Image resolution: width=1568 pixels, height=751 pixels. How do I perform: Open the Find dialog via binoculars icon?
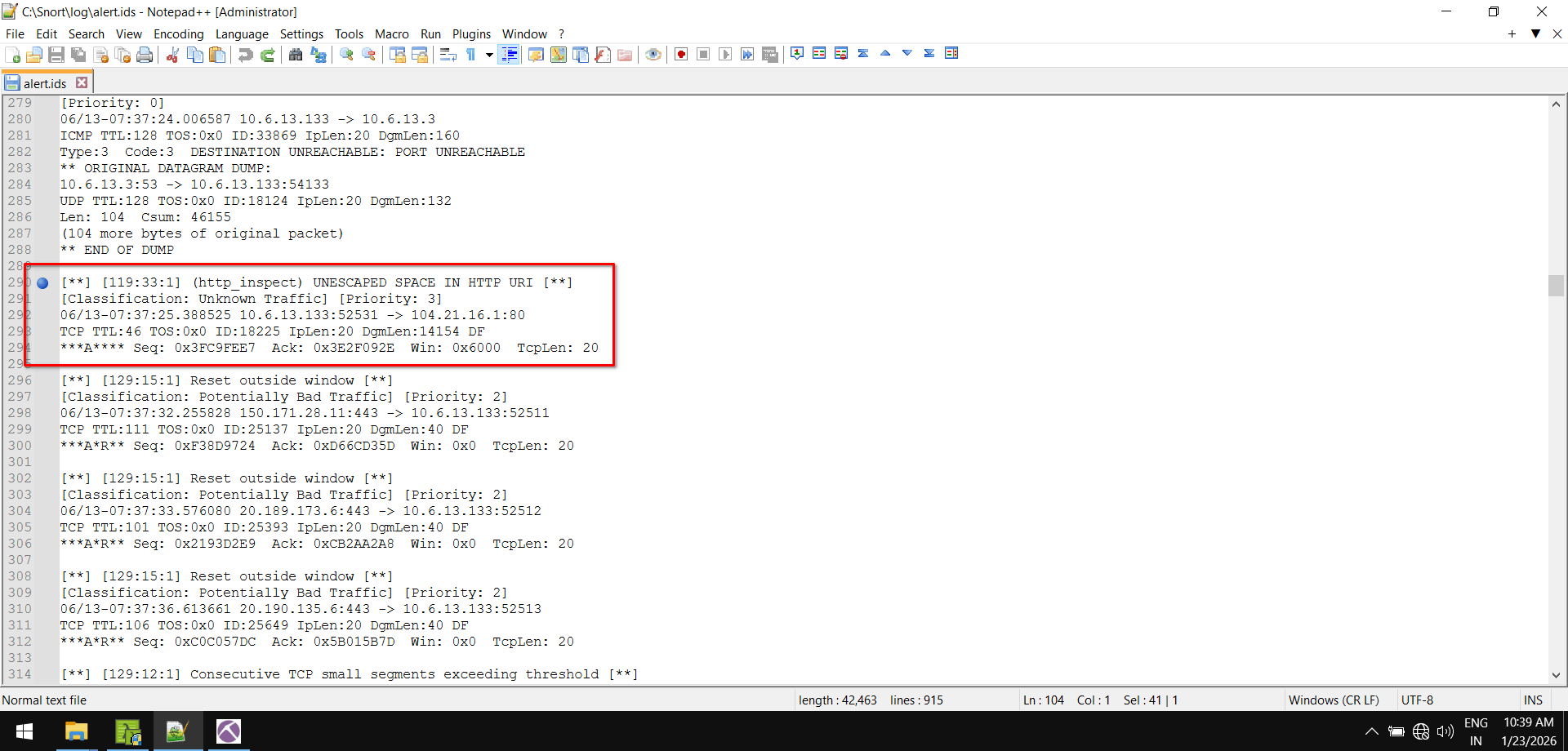tap(296, 54)
